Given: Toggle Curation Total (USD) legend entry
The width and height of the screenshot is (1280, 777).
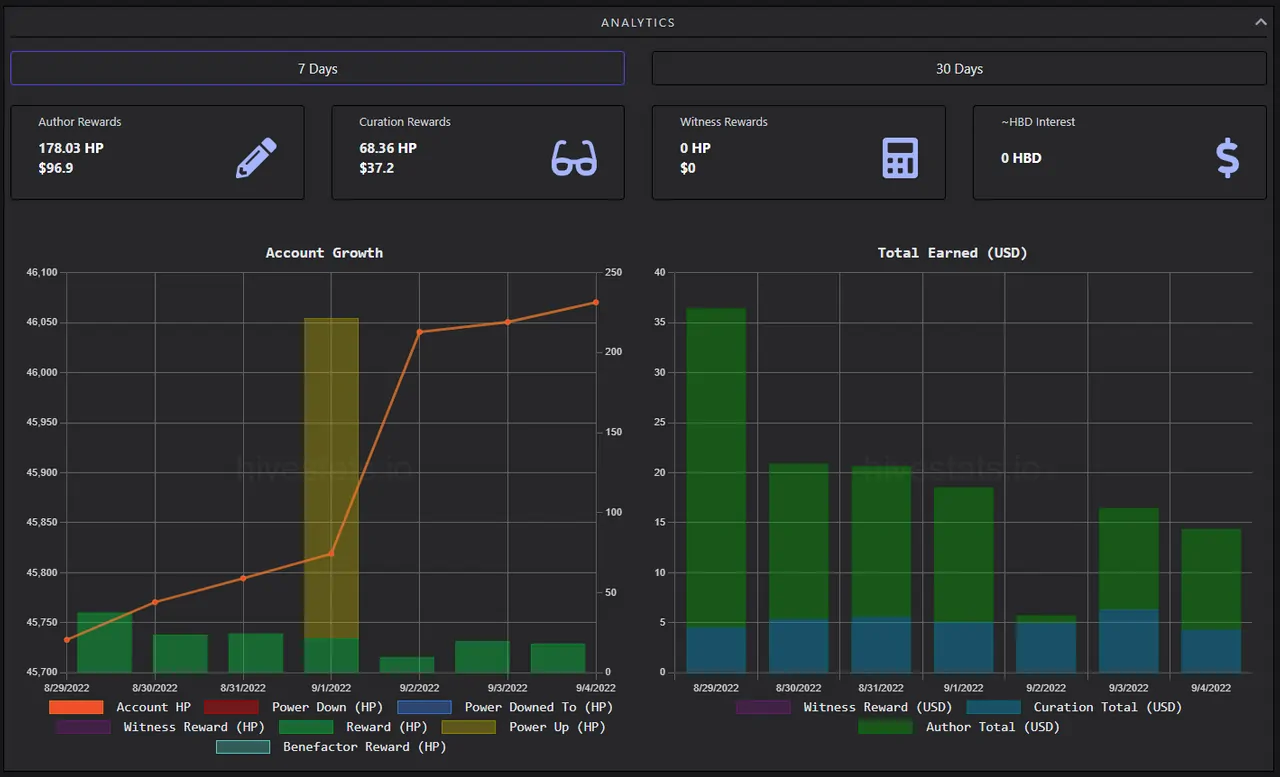Looking at the screenshot, I should tap(1074, 707).
